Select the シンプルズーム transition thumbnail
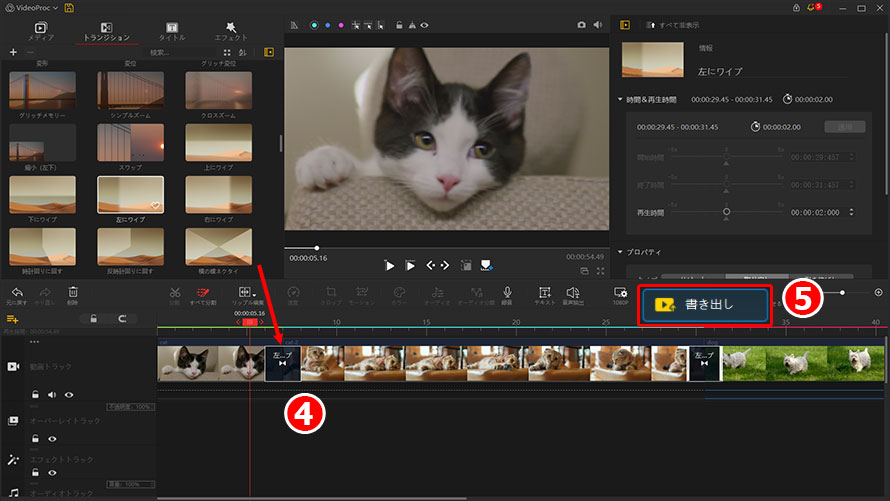Screen dimensions: 890x501 point(131,90)
